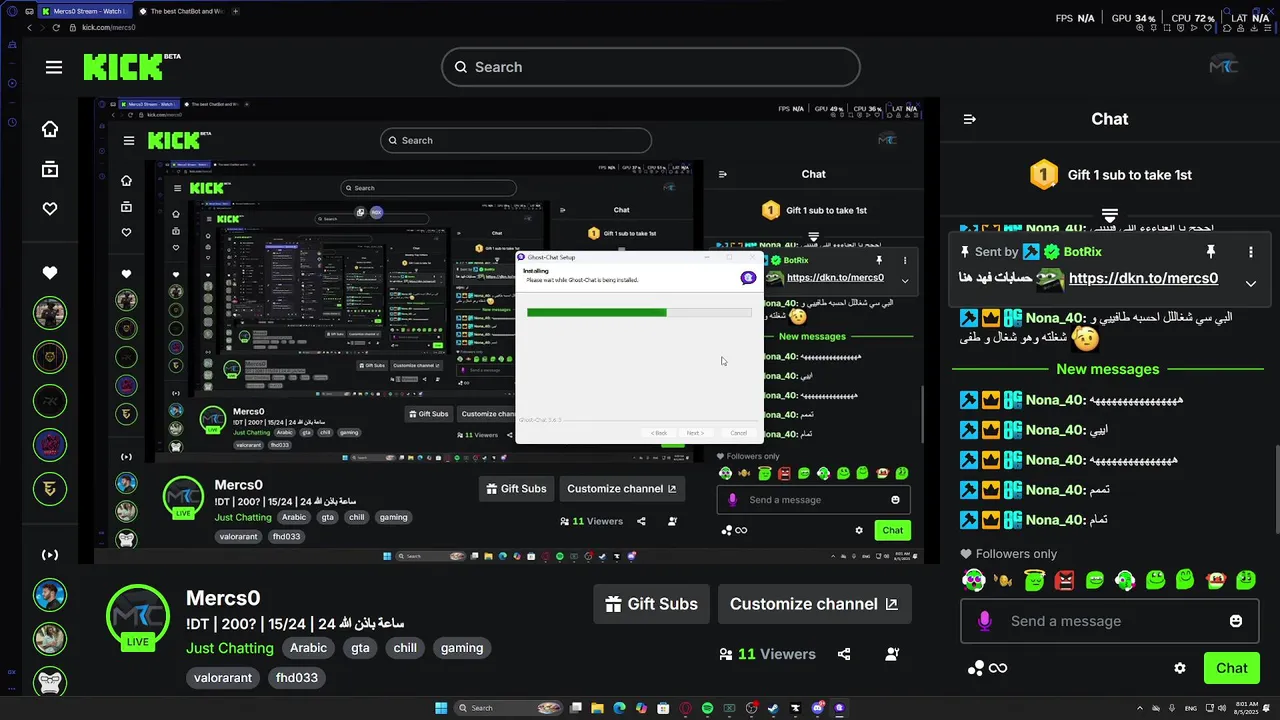The width and height of the screenshot is (1280, 720).
Task: Click the 11 Viewers count below video
Action: pyautogui.click(x=768, y=654)
